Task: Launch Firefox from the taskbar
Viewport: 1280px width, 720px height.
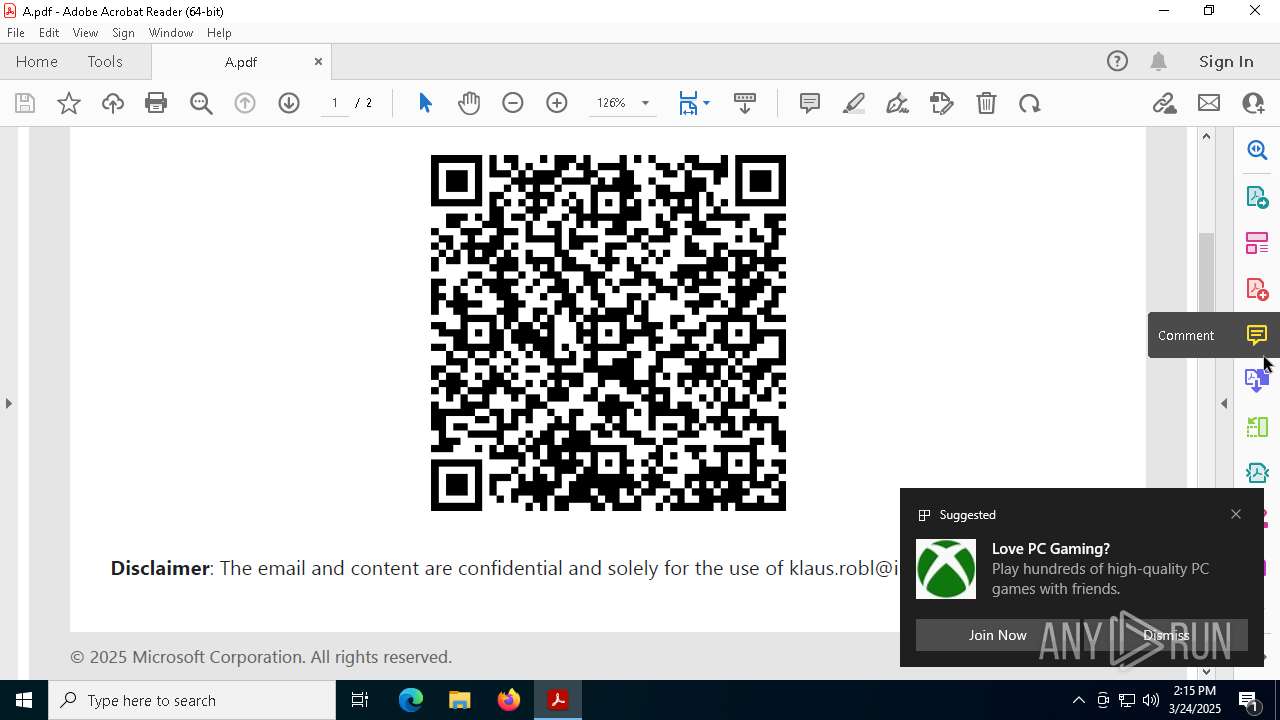Action: [508, 700]
